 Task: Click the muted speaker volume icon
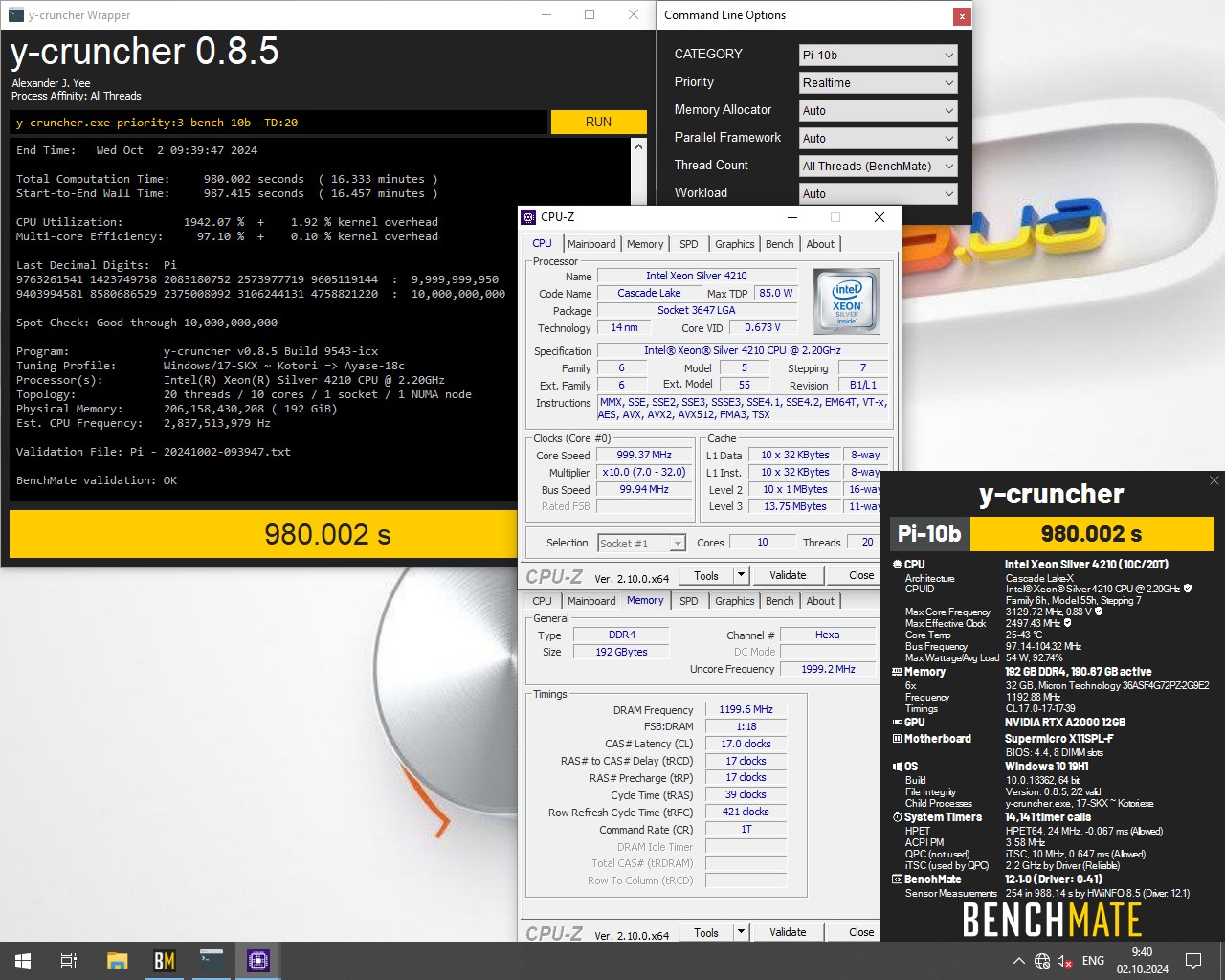pyautogui.click(x=1065, y=961)
